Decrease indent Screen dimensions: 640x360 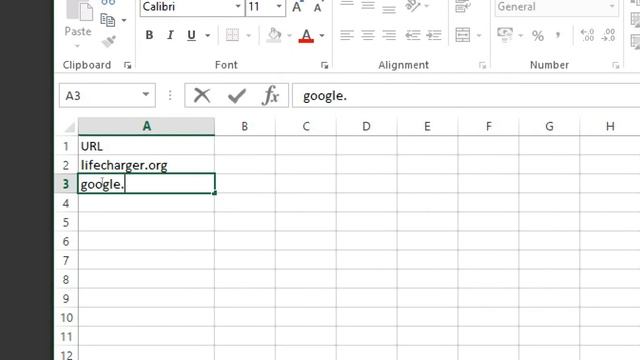pos(413,35)
